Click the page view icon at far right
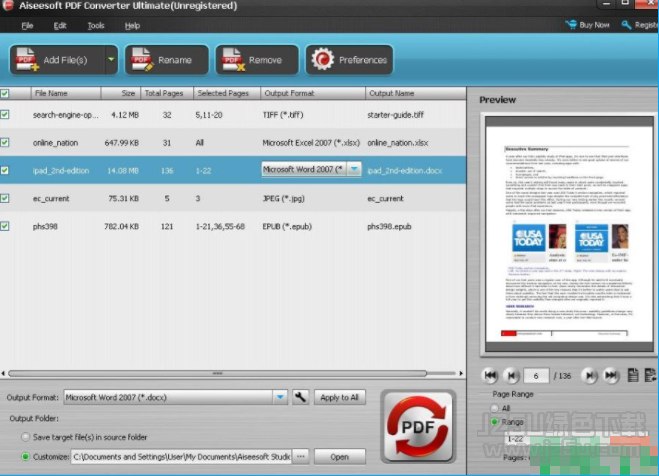Viewport: 659px width, 476px height. [650, 375]
